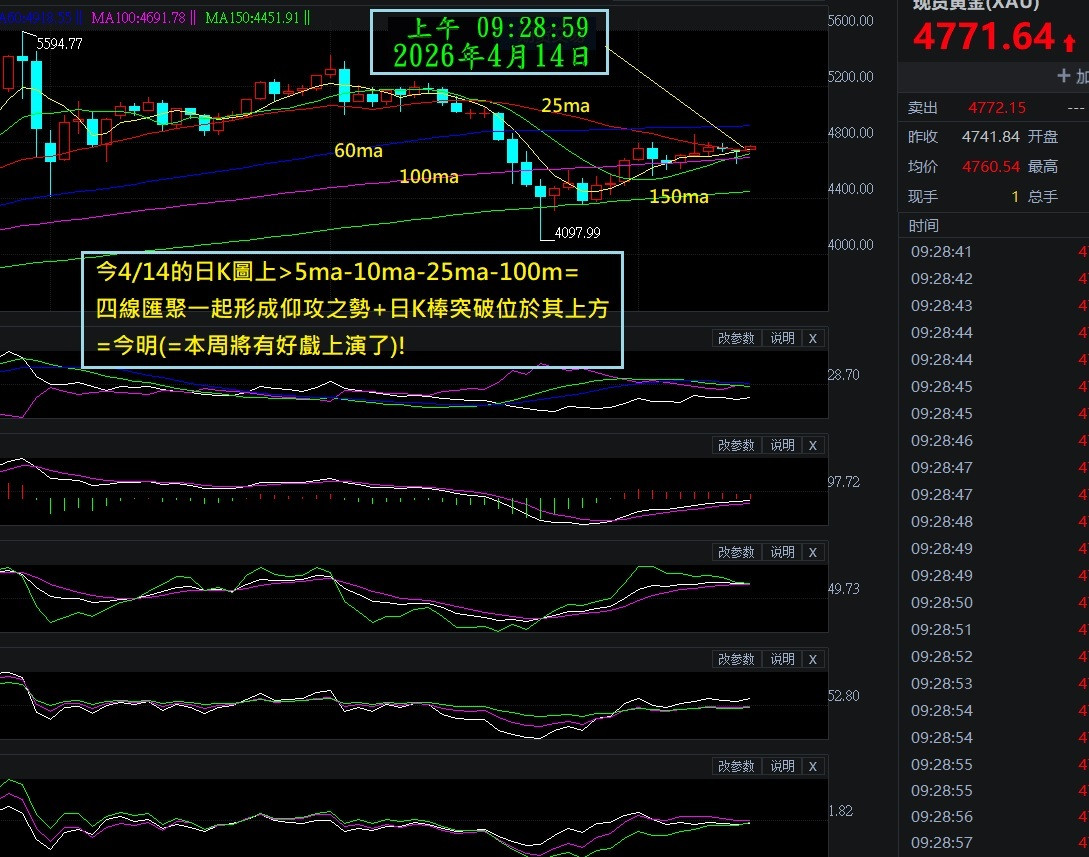The image size is (1089, 857).
Task: Select the 09:28:41 row in tick list
Action: coord(941,252)
